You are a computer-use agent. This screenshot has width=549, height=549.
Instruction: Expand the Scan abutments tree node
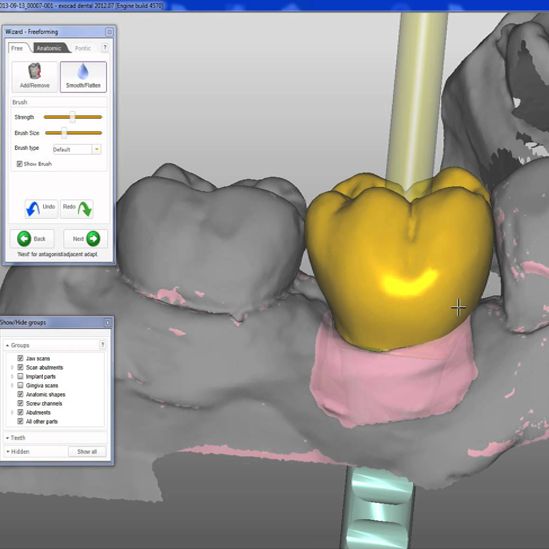(12, 367)
